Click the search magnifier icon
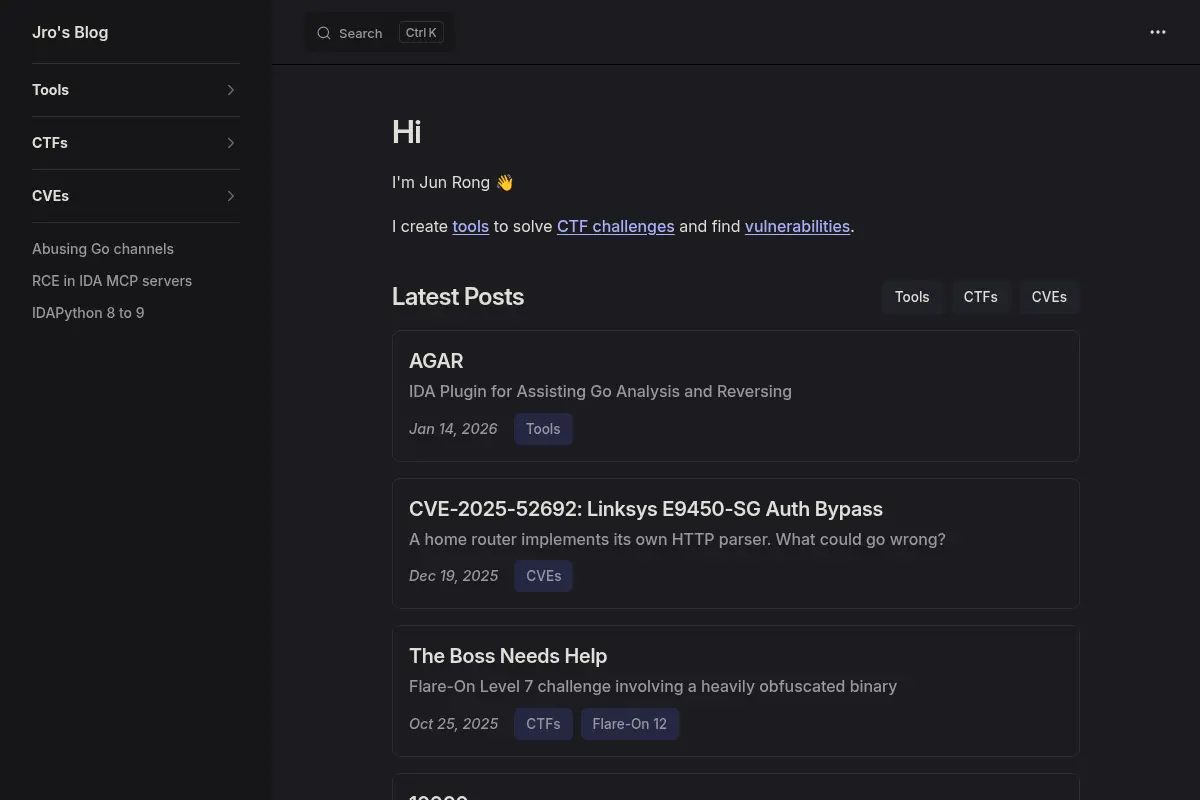This screenshot has height=800, width=1200. coord(324,33)
